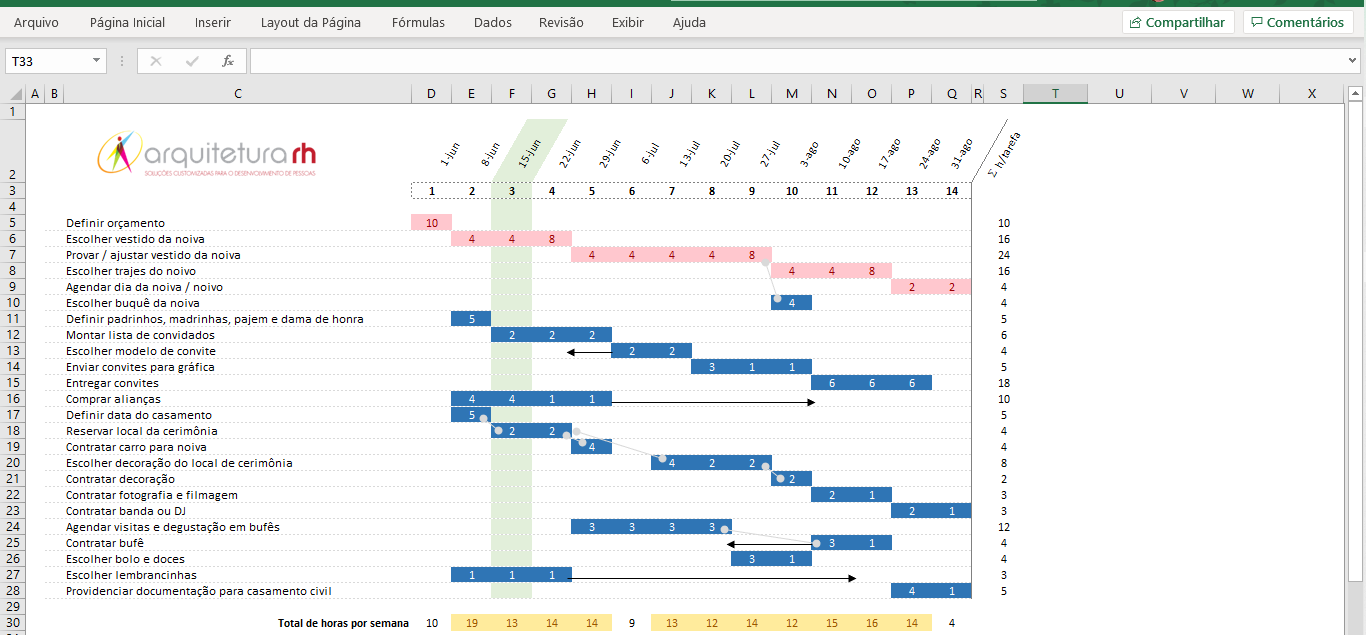Expand the Name Box dropdown arrow
The width and height of the screenshot is (1366, 635).
(97, 61)
